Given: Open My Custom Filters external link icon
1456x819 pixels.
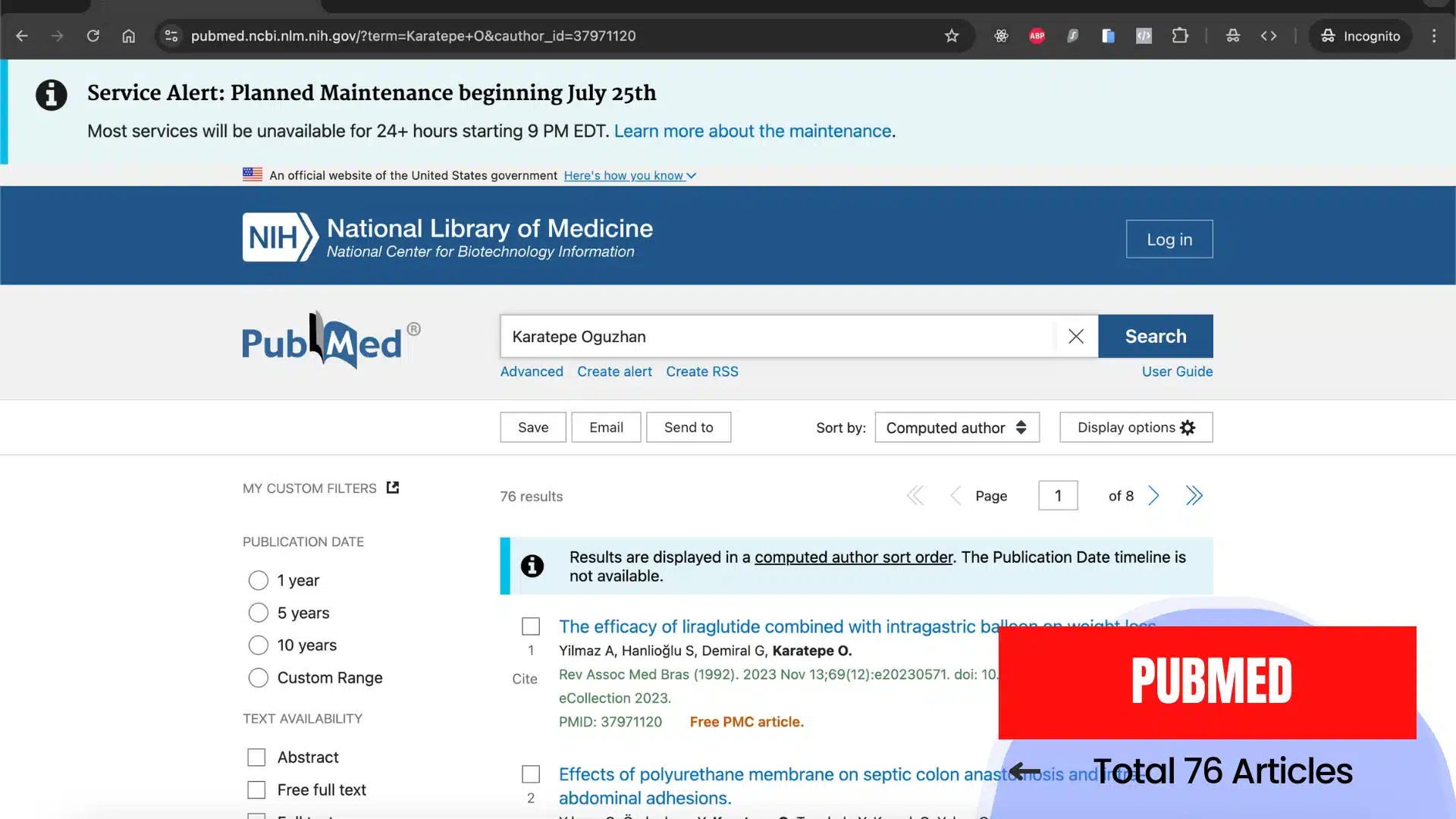Looking at the screenshot, I should tap(392, 488).
